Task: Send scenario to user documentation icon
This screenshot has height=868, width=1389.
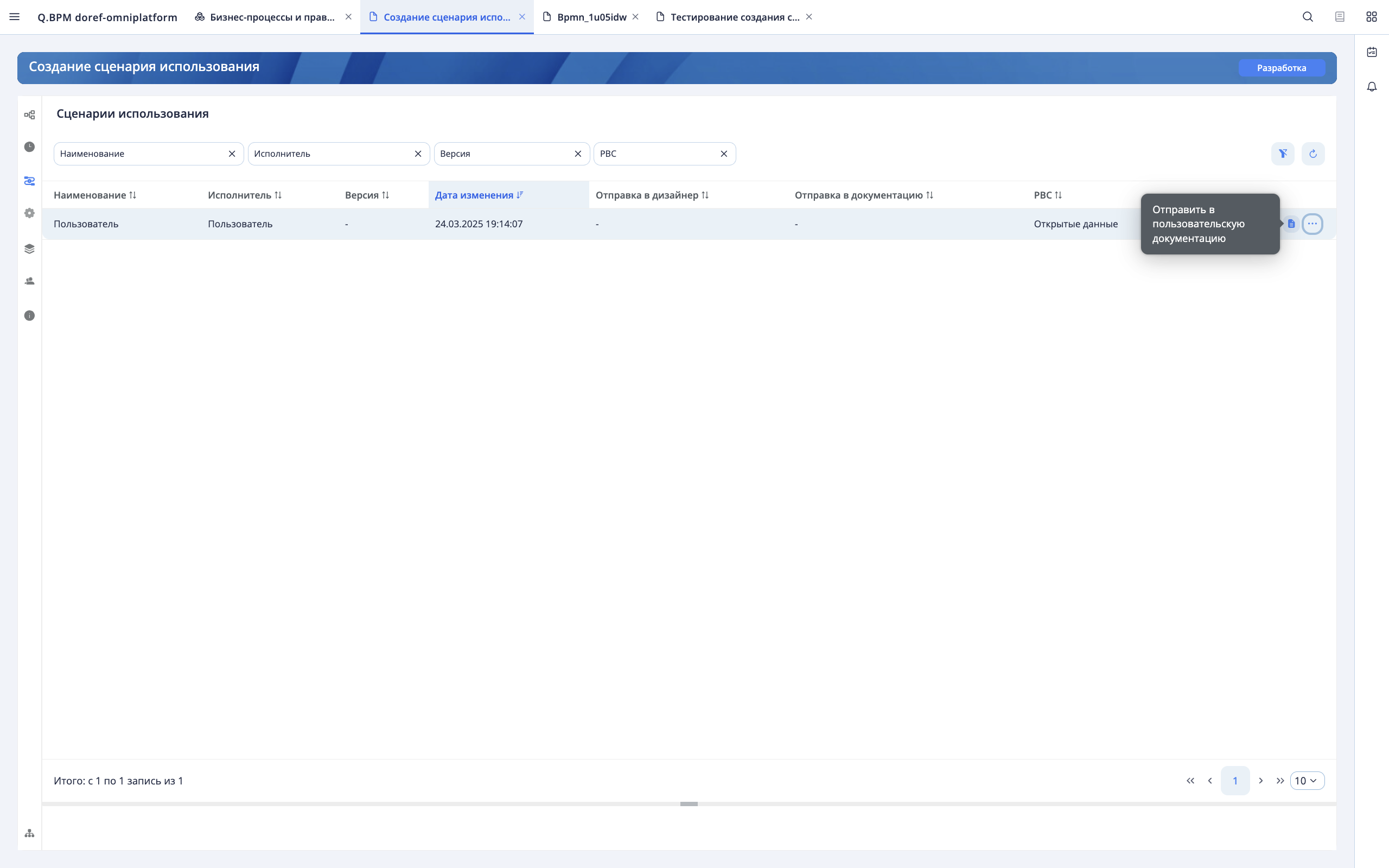Action: click(1291, 224)
